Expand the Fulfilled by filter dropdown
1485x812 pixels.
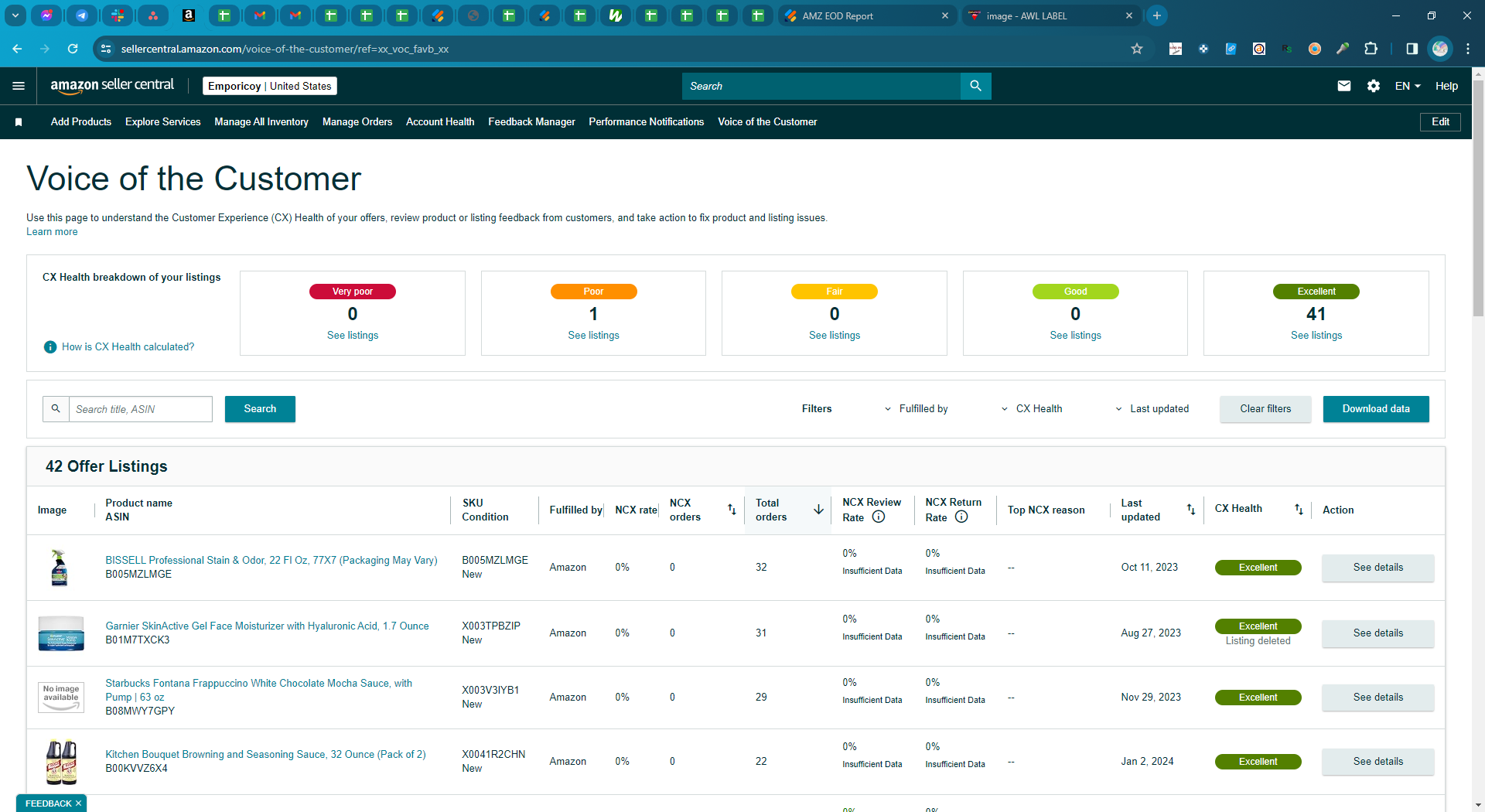click(916, 409)
